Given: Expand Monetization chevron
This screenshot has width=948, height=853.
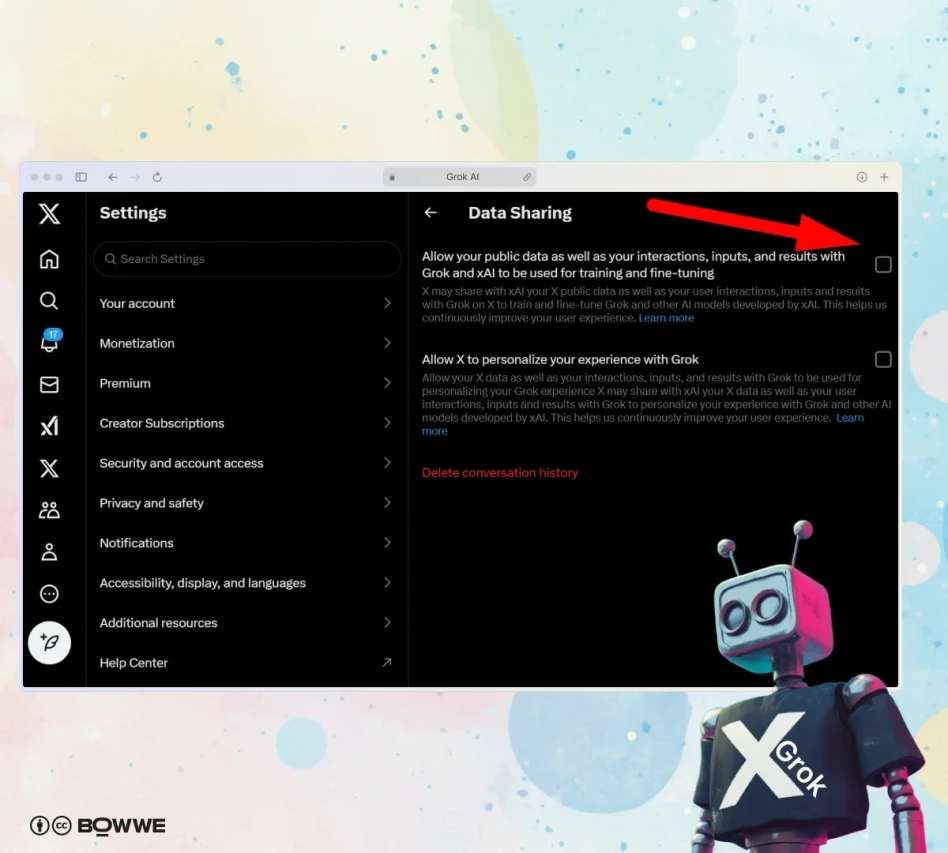Looking at the screenshot, I should pyautogui.click(x=388, y=343).
